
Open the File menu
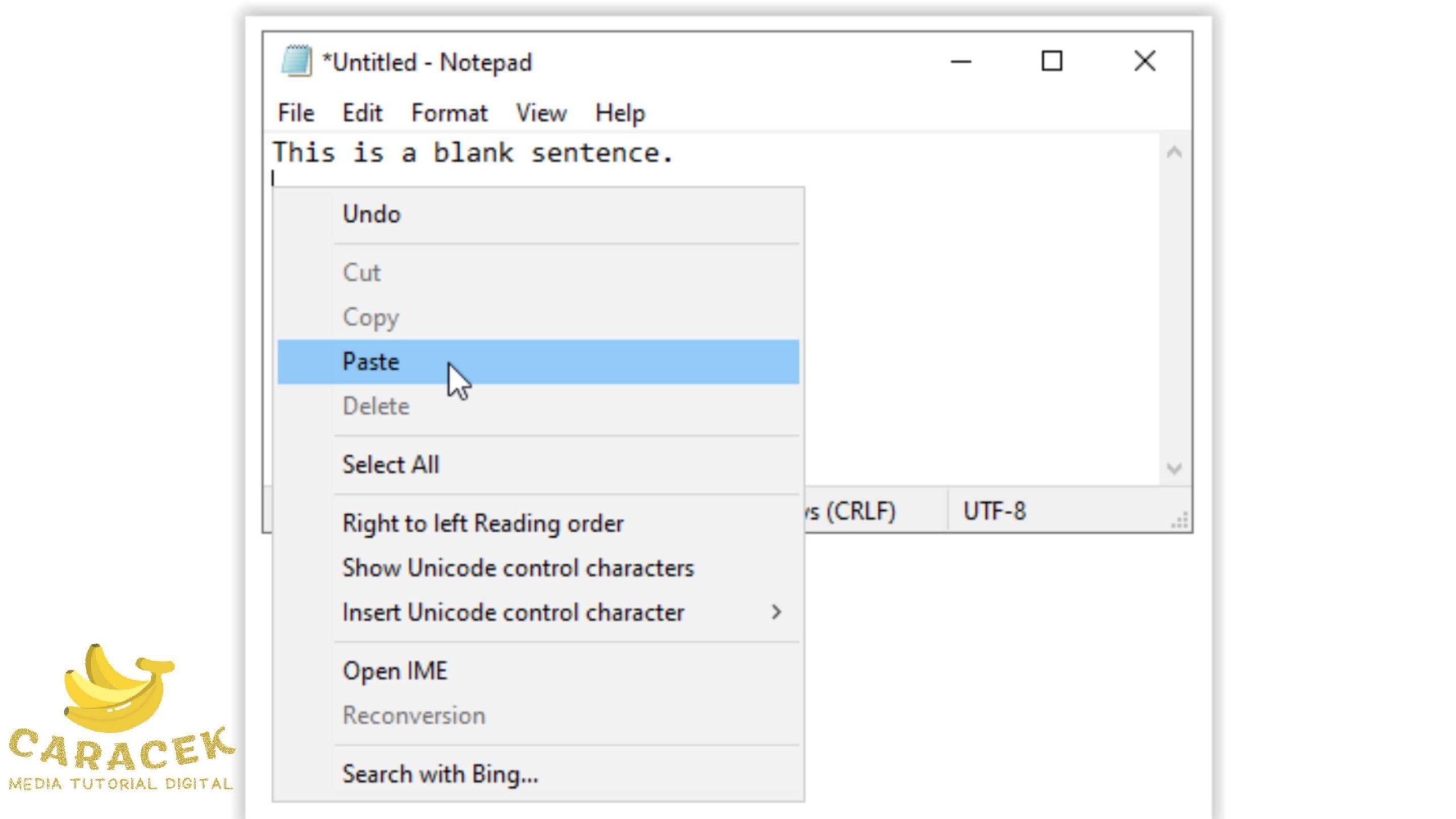(x=296, y=112)
